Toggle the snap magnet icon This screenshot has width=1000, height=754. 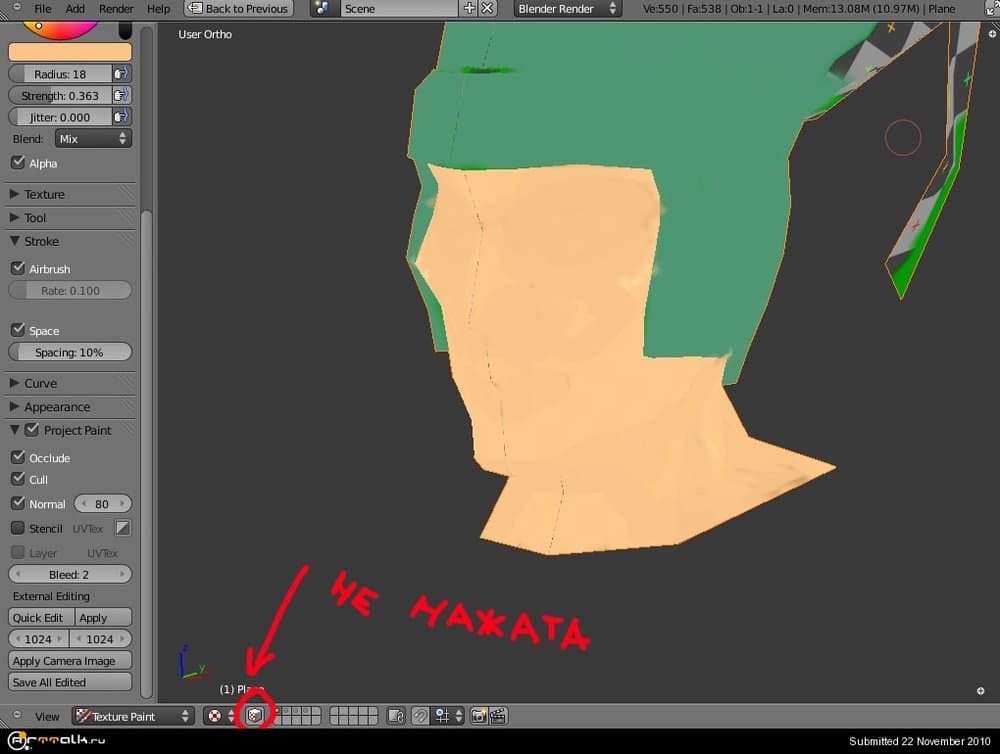pos(421,716)
